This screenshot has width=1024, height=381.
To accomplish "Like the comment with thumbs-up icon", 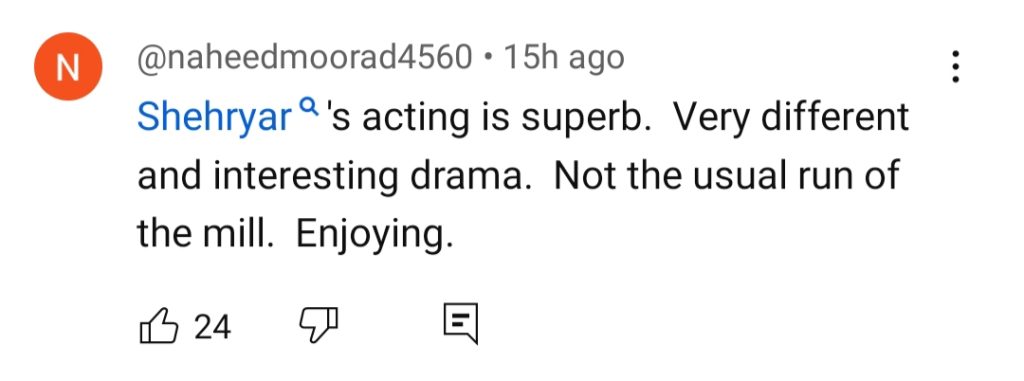I will (x=159, y=326).
